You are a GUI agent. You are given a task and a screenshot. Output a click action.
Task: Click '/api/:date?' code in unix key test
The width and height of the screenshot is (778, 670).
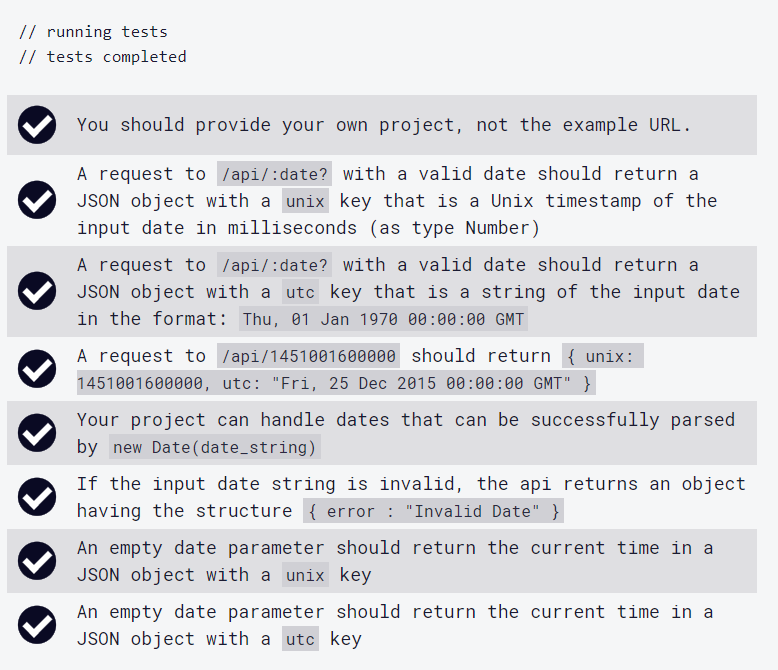(x=274, y=174)
